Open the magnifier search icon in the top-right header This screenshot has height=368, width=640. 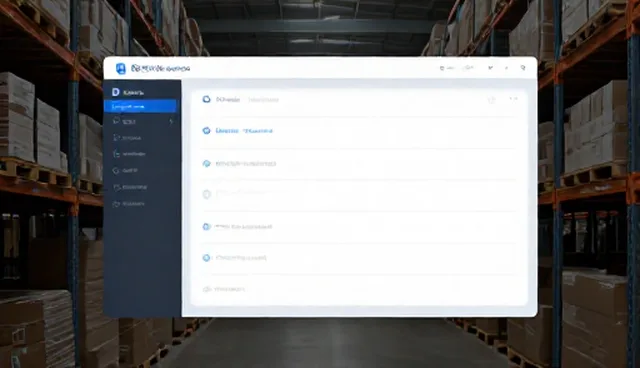pos(523,68)
